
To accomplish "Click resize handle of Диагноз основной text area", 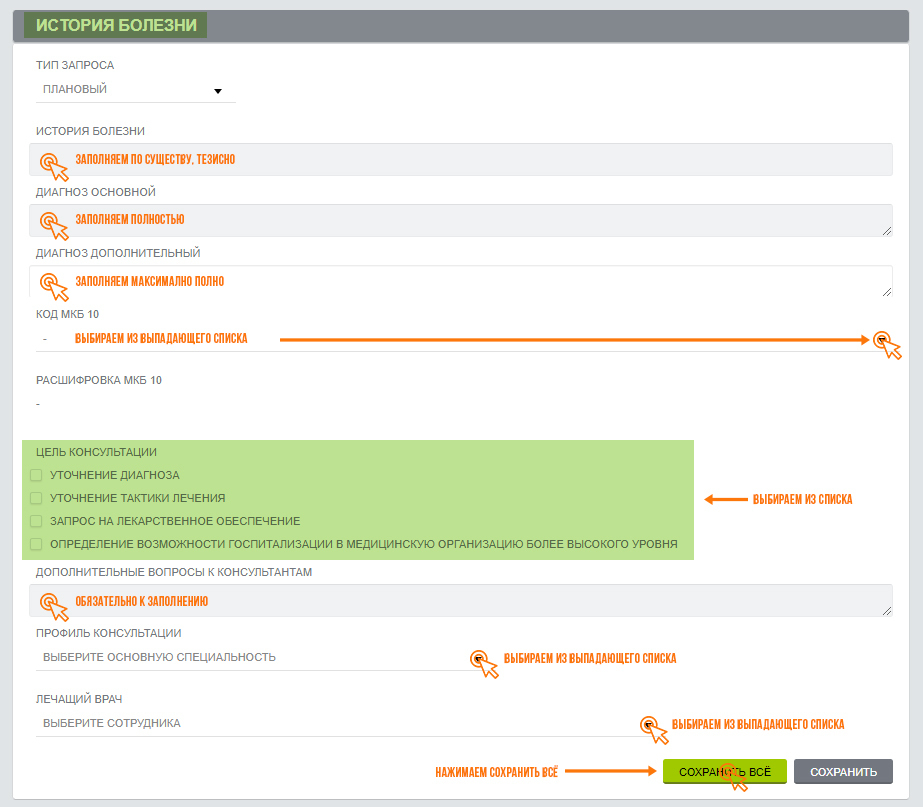I will point(886,230).
